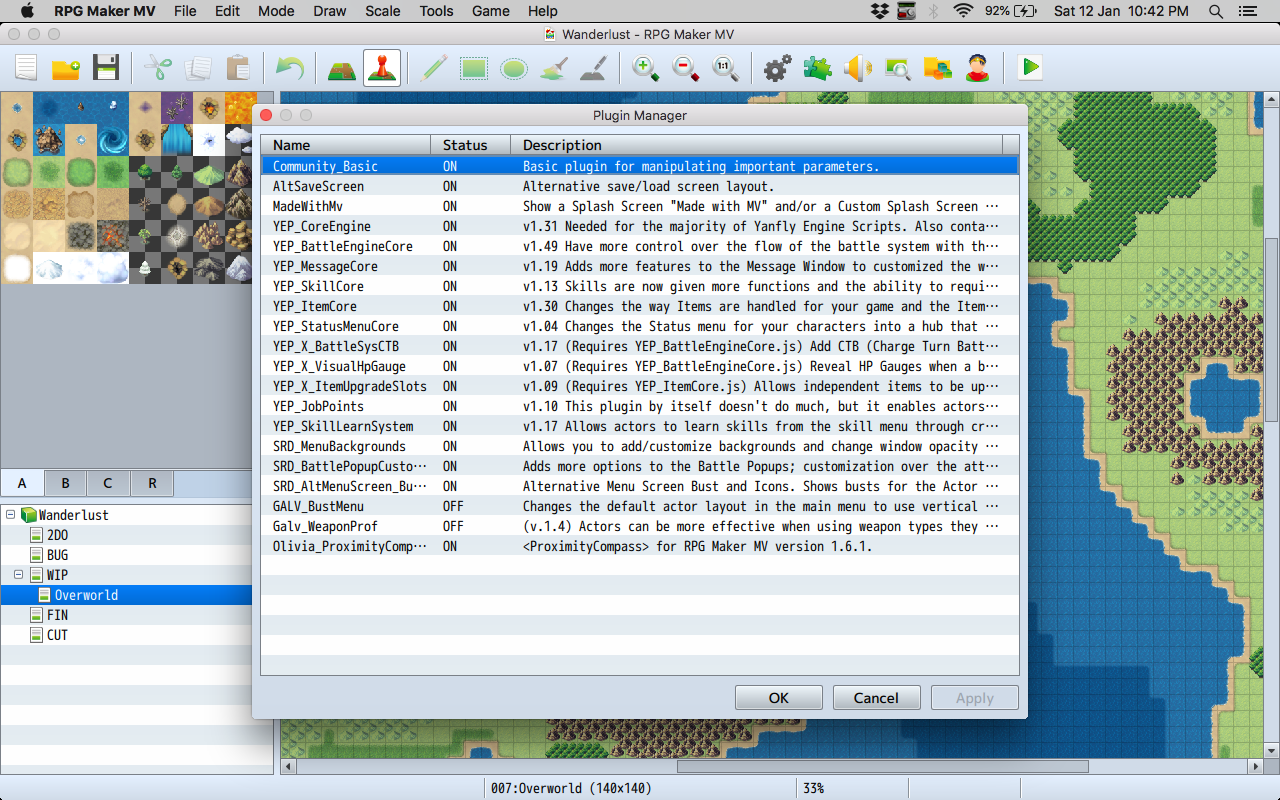Click the New Project toolbar icon
Screen dimensions: 1280x800
coord(26,68)
